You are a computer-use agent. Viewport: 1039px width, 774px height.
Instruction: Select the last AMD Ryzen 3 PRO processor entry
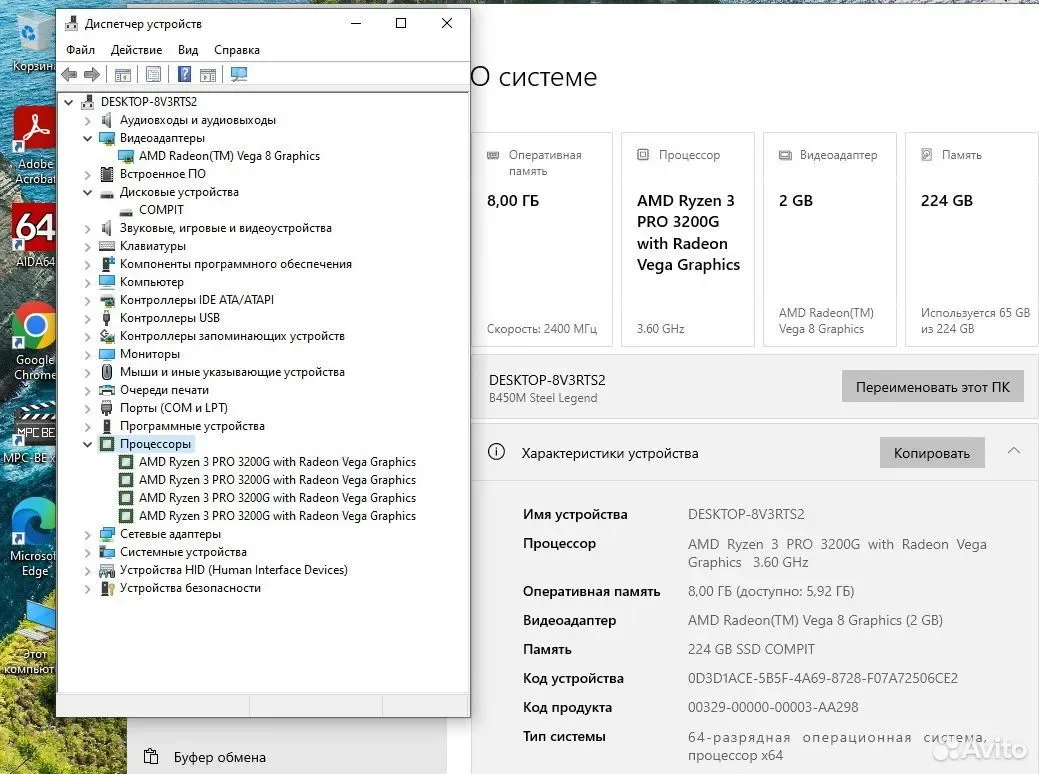pyautogui.click(x=277, y=516)
